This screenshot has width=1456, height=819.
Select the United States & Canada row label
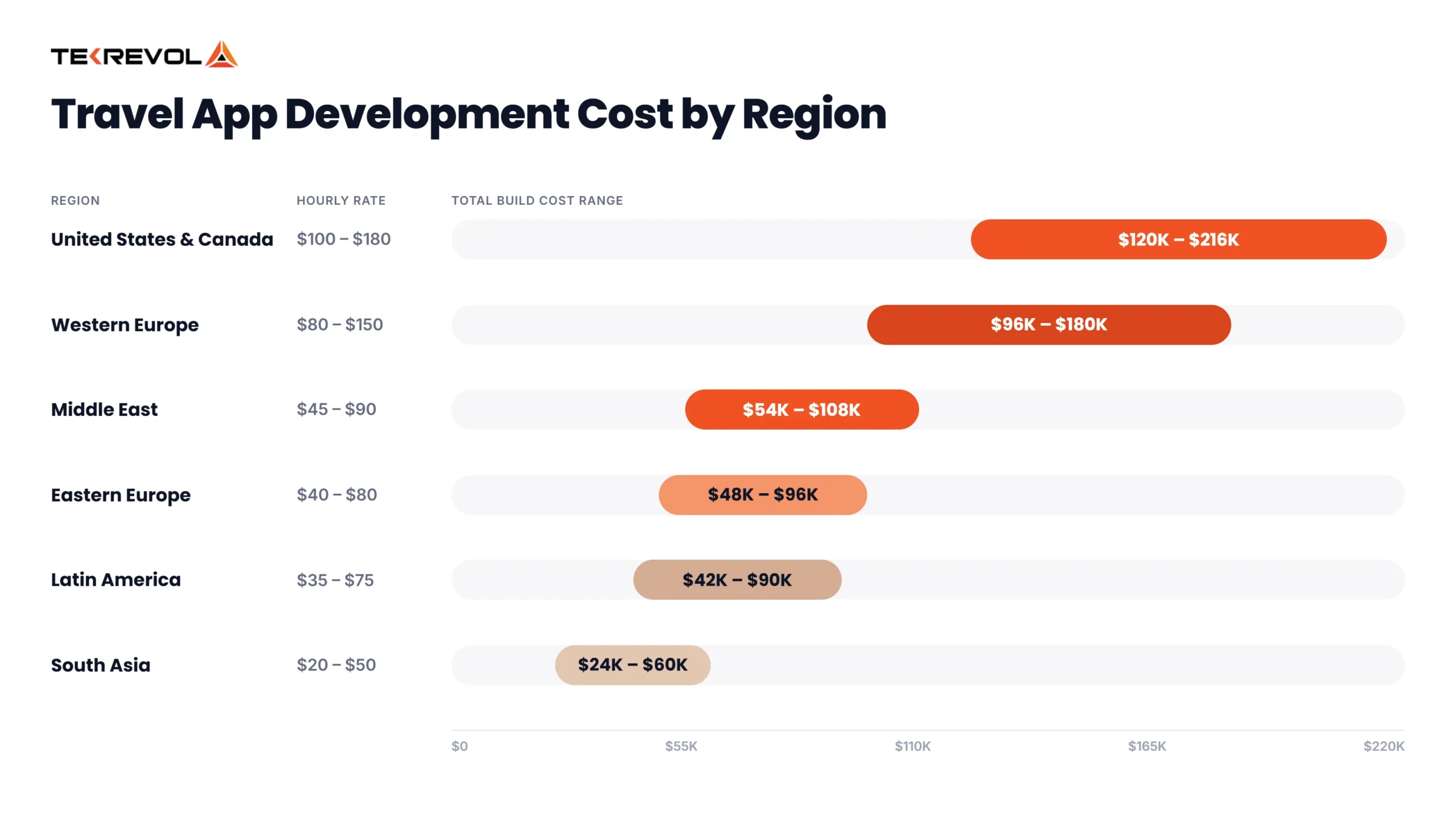(162, 239)
